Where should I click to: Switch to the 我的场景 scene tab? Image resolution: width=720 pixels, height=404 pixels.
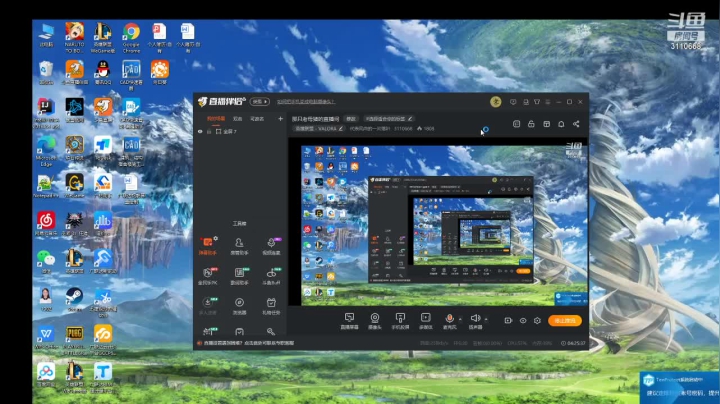pos(216,119)
